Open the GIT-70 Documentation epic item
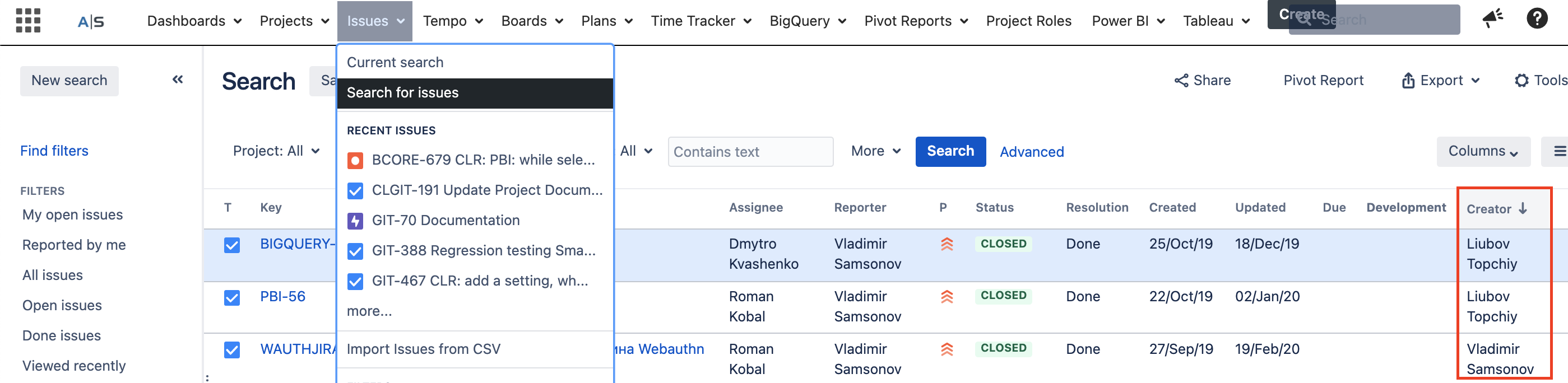This screenshot has height=383, width=1568. pyautogui.click(x=446, y=221)
